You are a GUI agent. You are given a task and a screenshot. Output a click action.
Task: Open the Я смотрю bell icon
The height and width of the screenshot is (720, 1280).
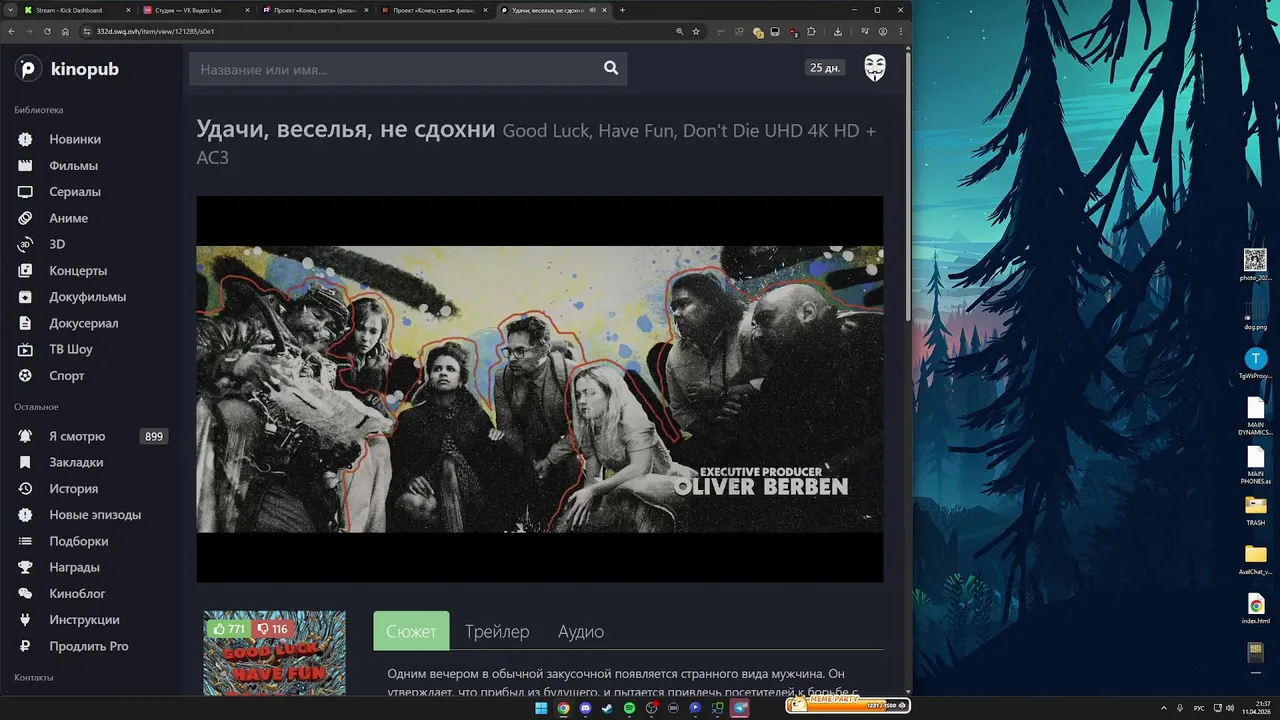point(25,436)
